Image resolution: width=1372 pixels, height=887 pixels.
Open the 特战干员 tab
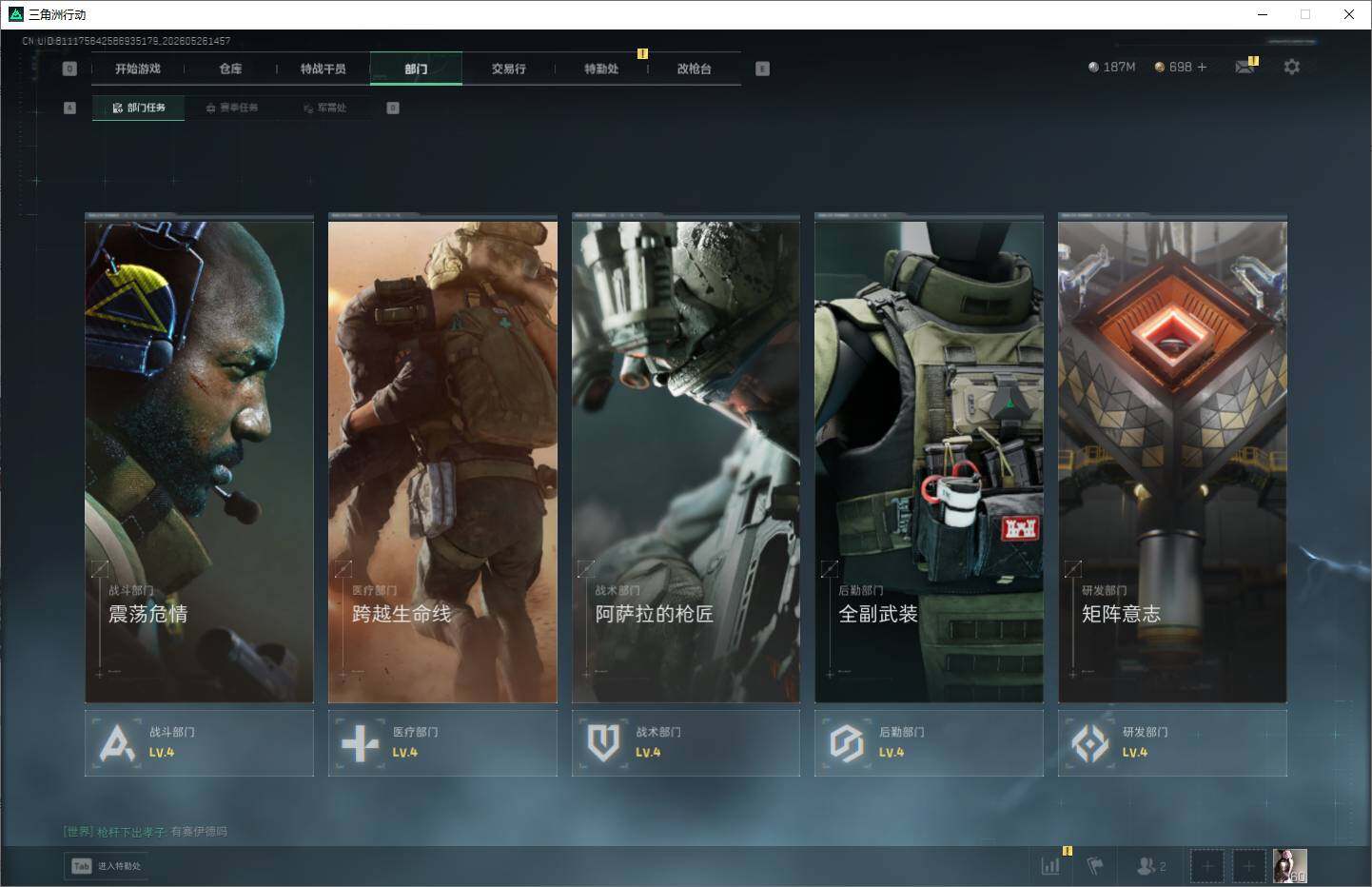point(323,69)
